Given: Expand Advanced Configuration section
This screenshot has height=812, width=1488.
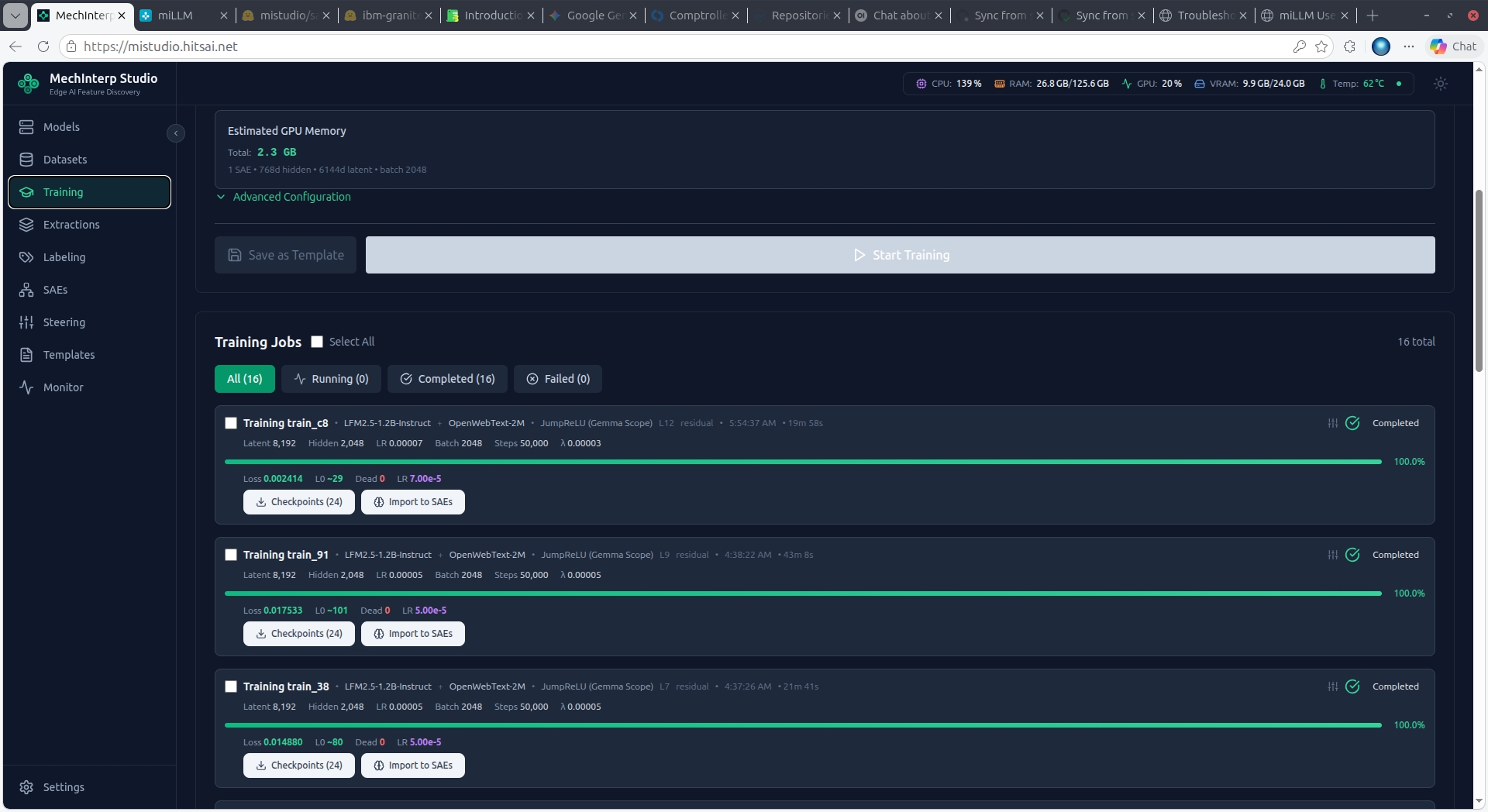Looking at the screenshot, I should point(284,197).
